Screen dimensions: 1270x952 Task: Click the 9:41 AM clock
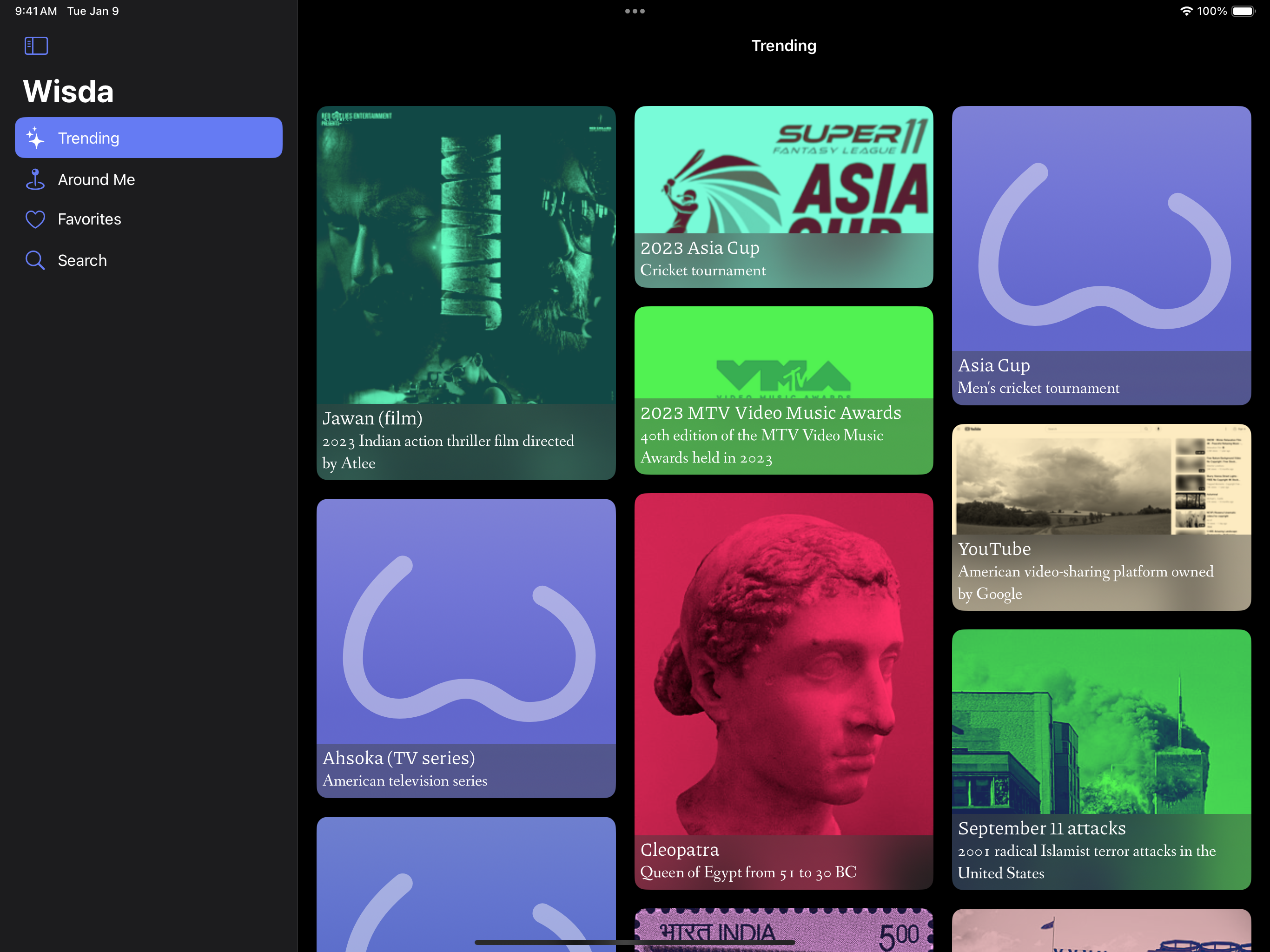[x=36, y=11]
